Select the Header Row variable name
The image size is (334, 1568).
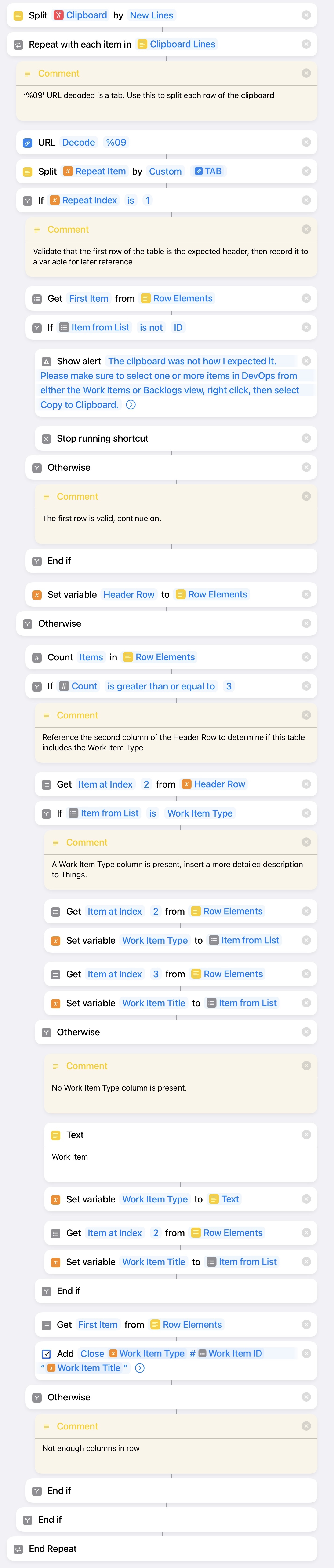[129, 595]
